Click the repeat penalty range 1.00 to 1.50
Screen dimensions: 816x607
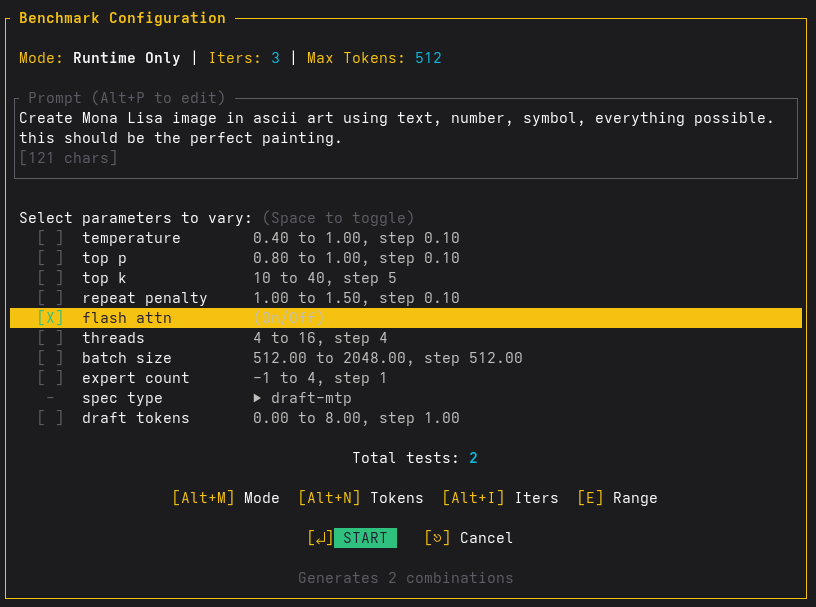point(356,298)
